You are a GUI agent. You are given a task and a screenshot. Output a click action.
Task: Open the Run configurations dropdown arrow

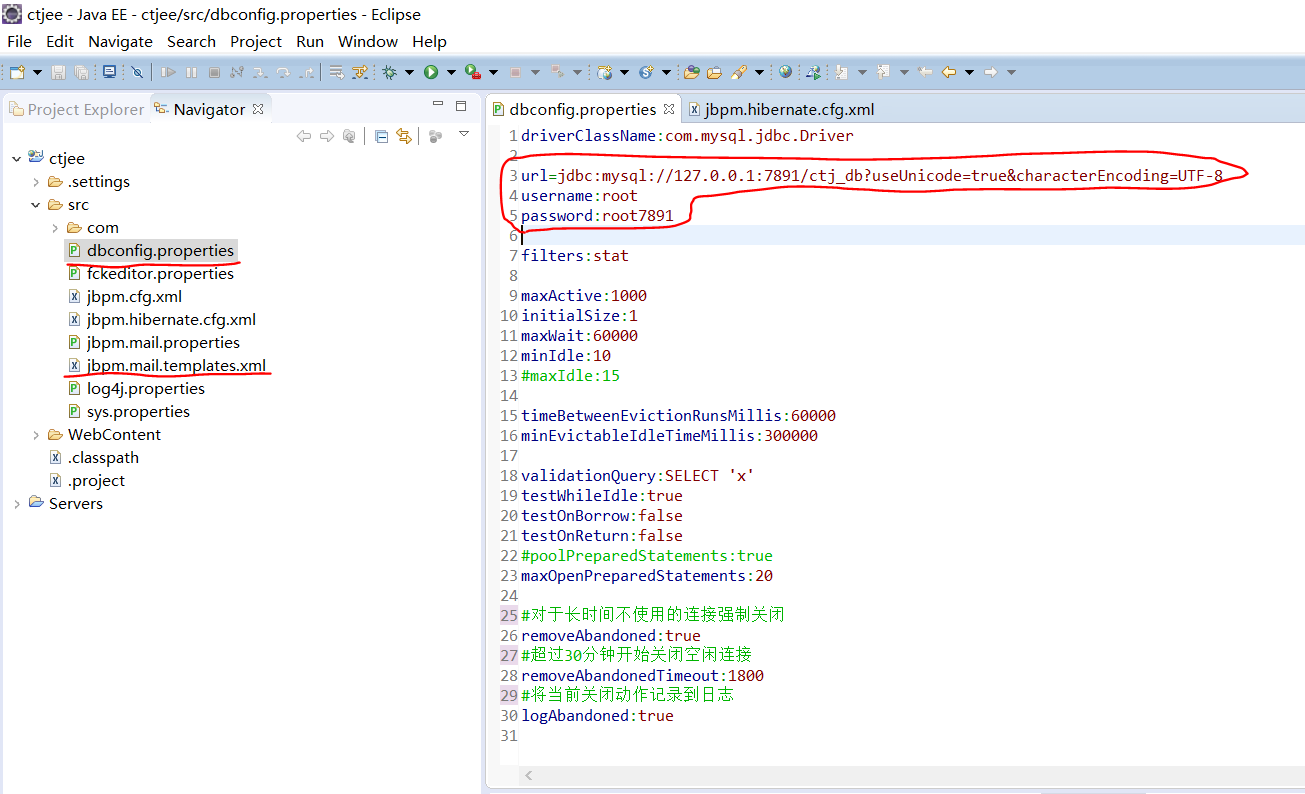tap(451, 72)
